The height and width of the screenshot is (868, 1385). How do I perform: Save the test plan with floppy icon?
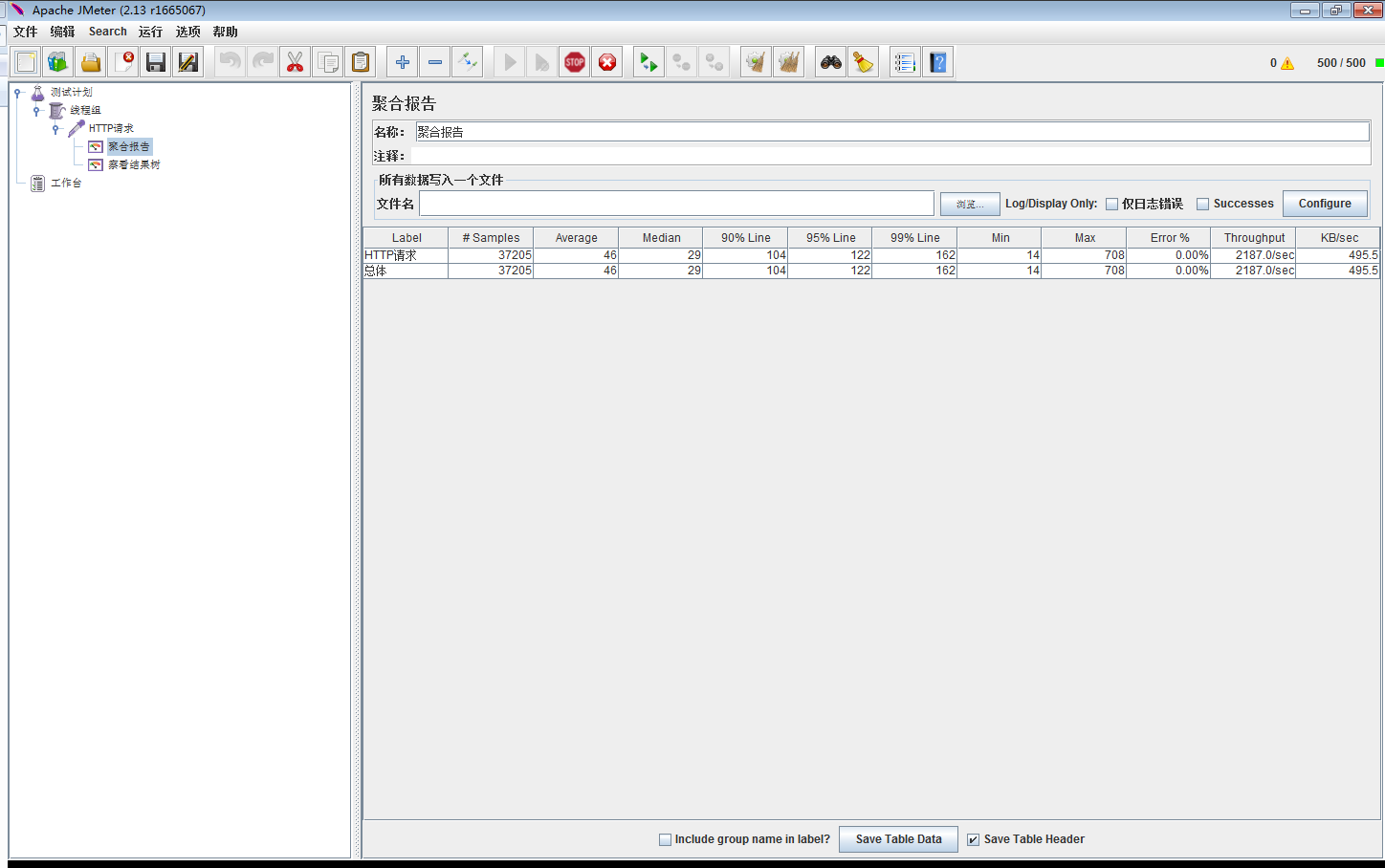pyautogui.click(x=156, y=62)
